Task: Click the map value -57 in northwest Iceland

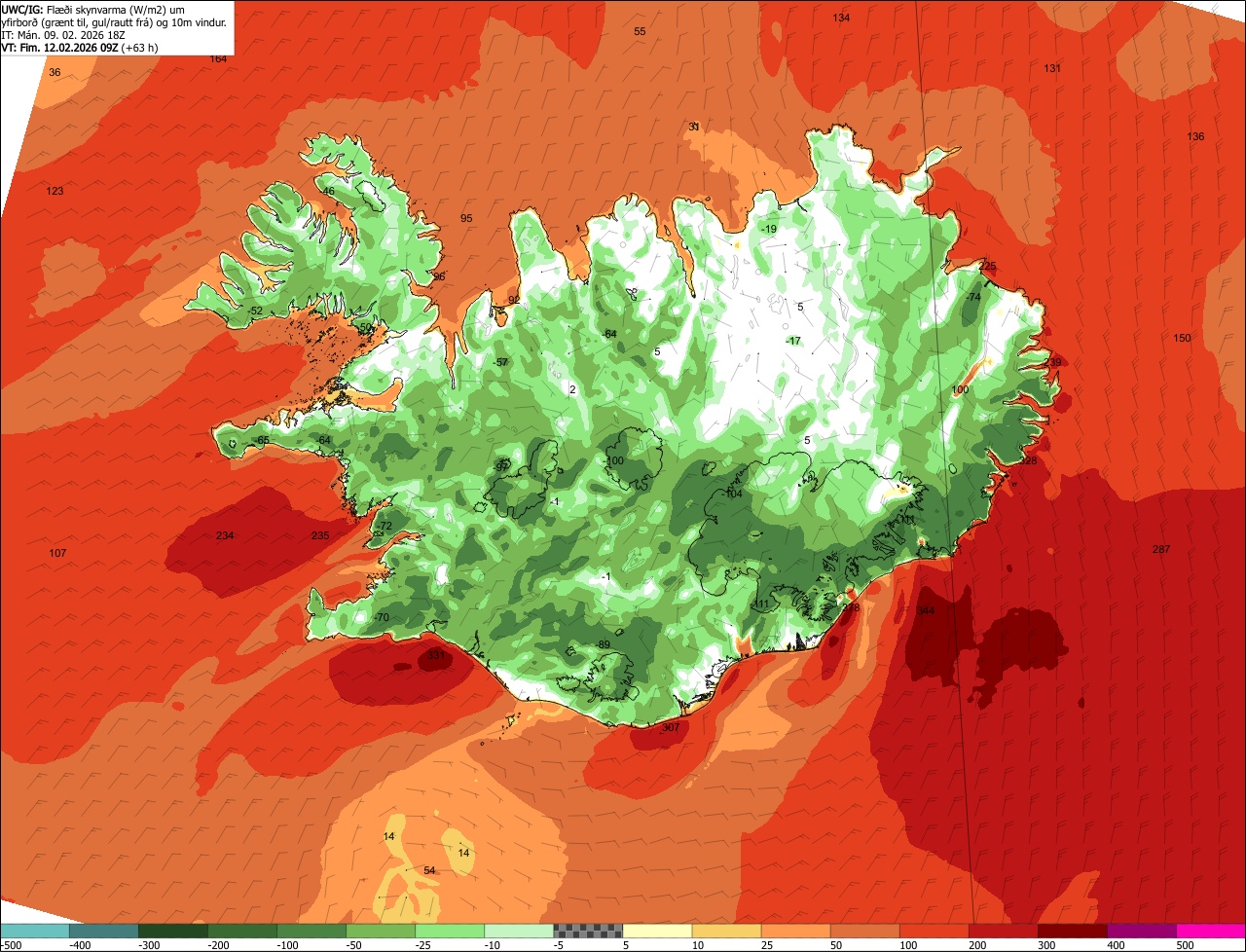Action: tap(501, 363)
